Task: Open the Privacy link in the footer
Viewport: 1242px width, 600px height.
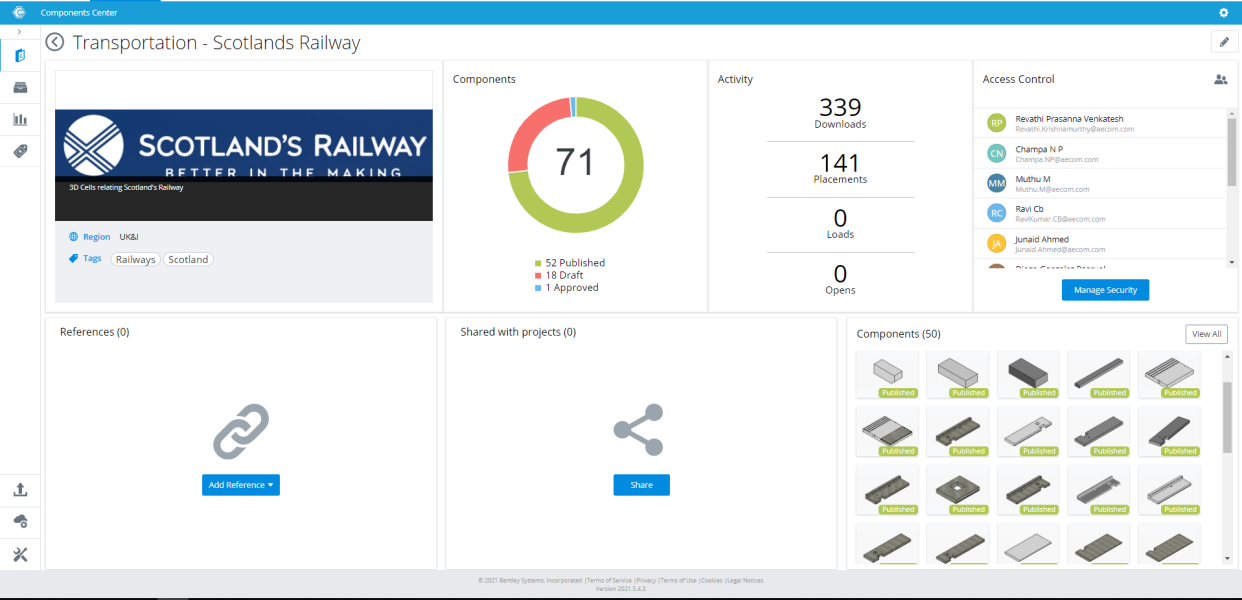Action: (x=646, y=580)
